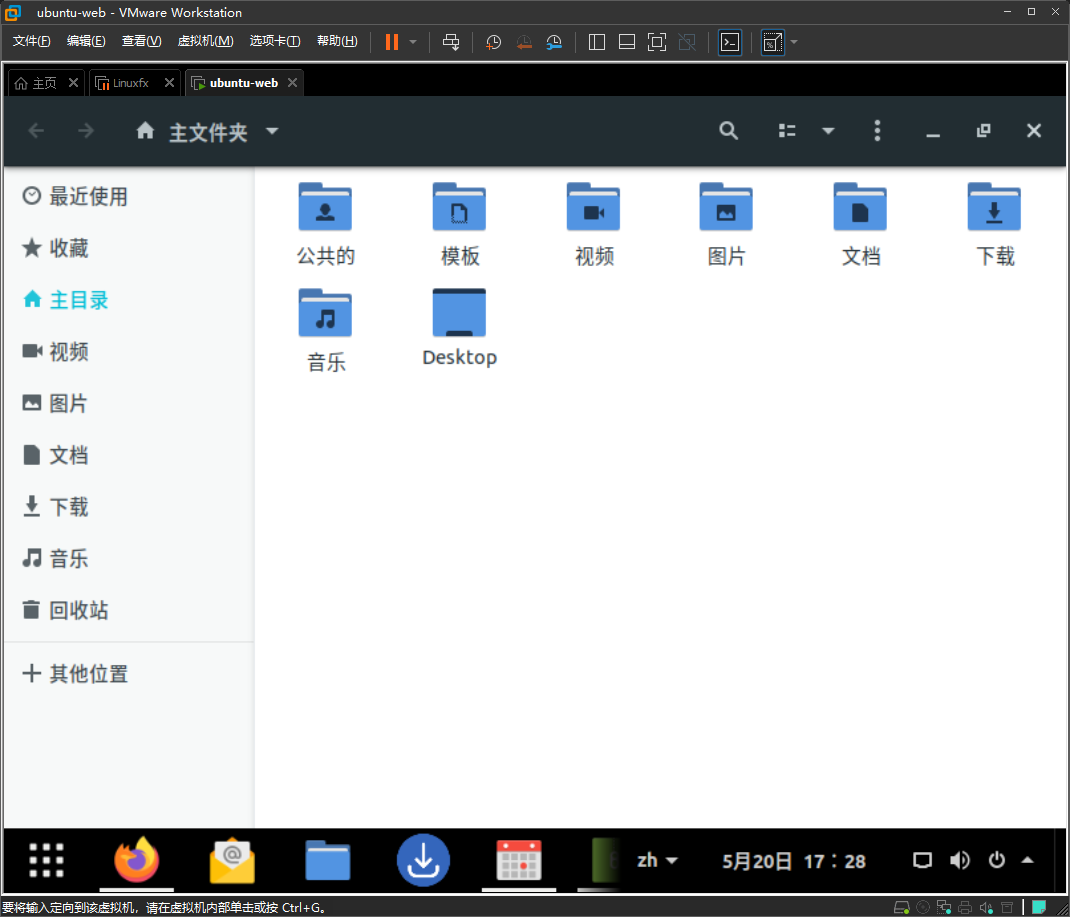Screen dimensions: 1070x917
Task: Disconnect the sound device in status bar
Action: tap(985, 906)
